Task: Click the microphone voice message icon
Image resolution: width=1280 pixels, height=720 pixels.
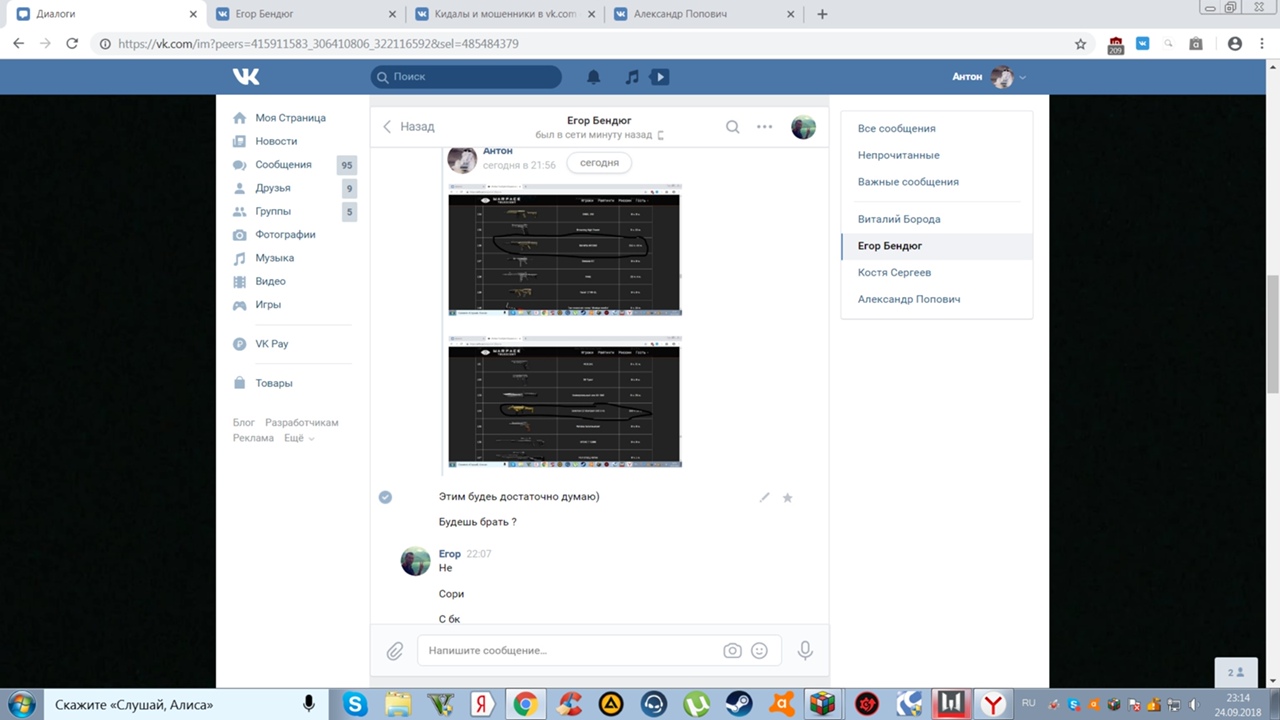Action: (x=805, y=651)
